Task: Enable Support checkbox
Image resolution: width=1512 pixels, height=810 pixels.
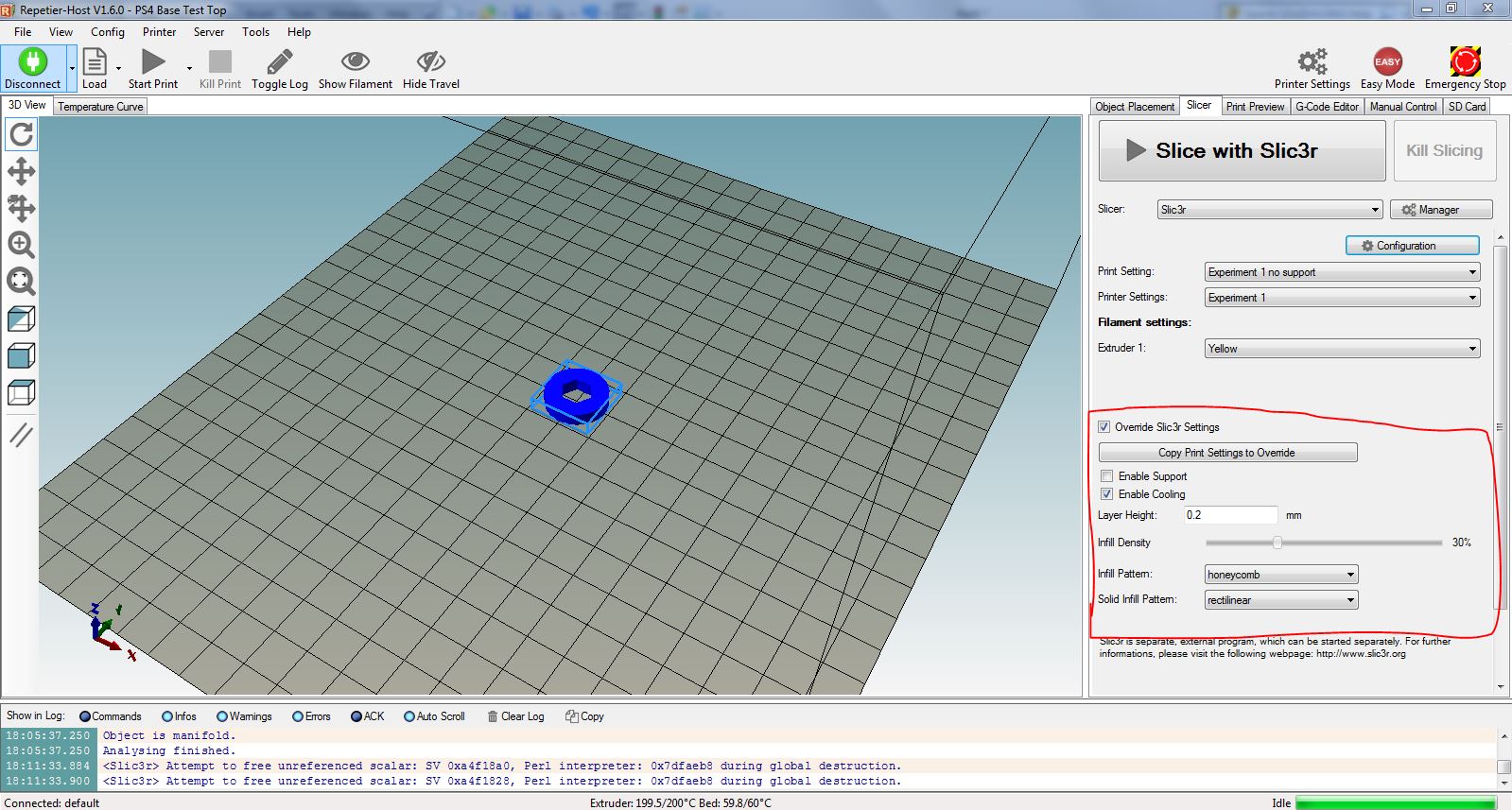Action: click(1106, 476)
